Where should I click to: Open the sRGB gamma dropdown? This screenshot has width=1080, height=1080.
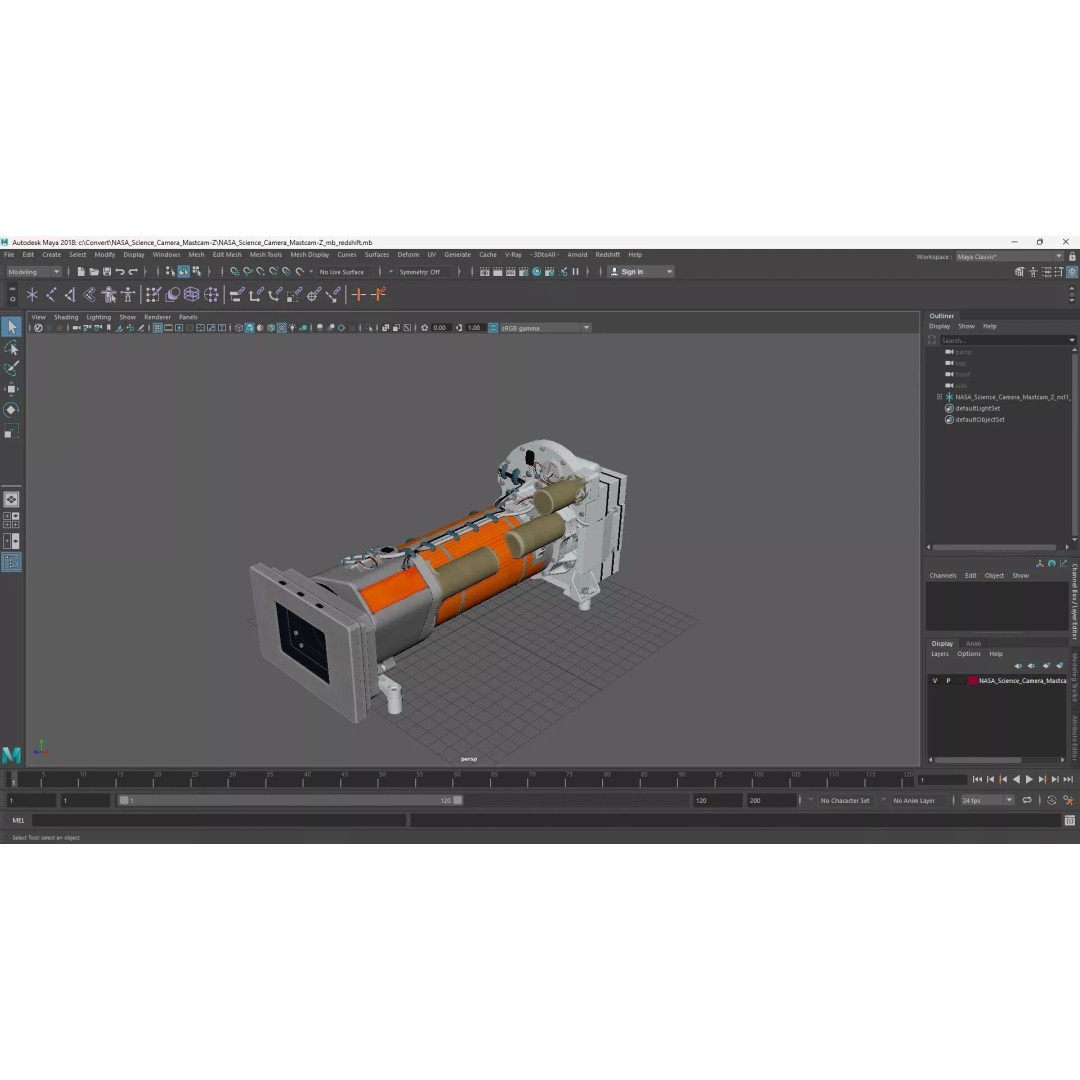pyautogui.click(x=545, y=328)
